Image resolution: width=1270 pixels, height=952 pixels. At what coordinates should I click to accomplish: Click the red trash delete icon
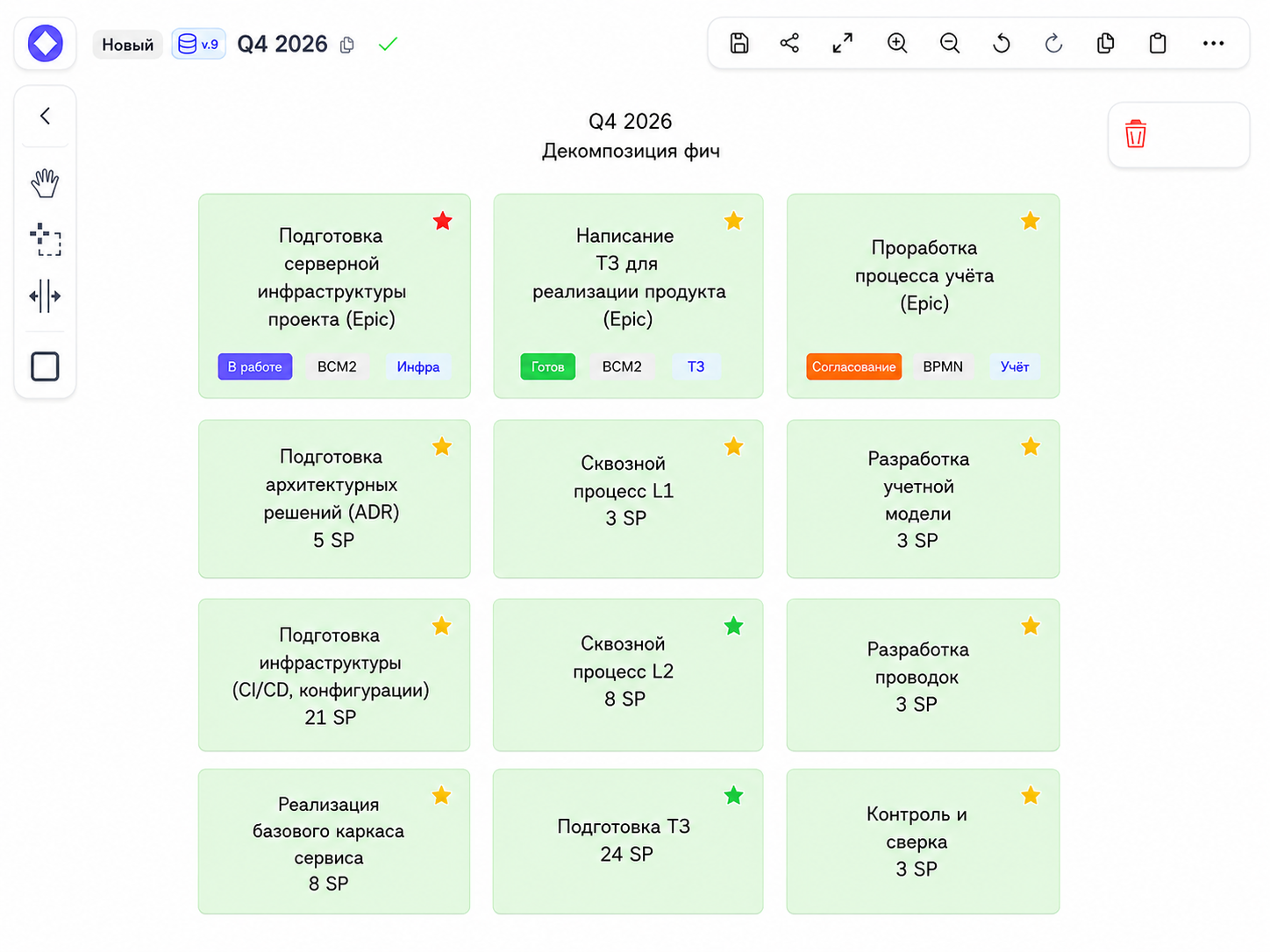1136,134
